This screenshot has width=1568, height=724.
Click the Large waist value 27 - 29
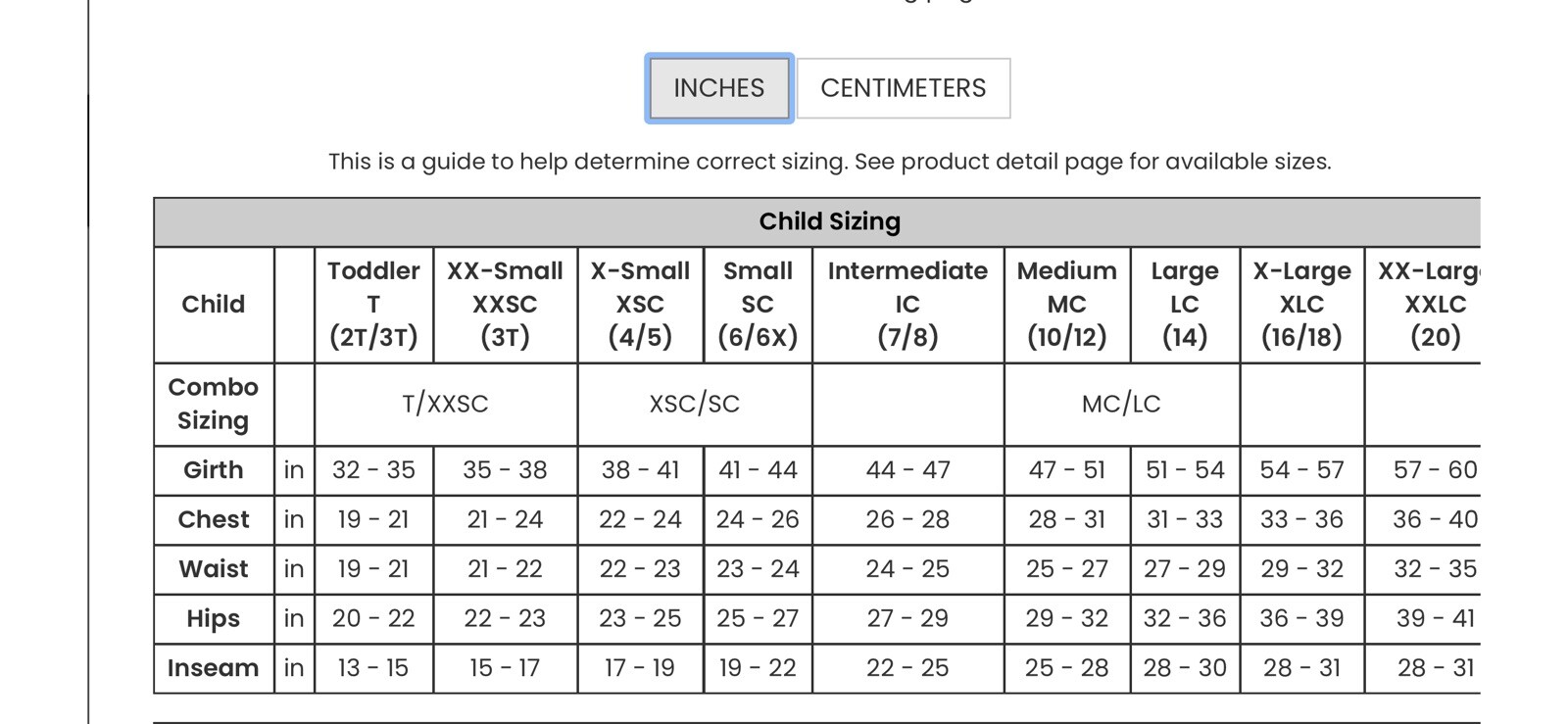[1184, 569]
